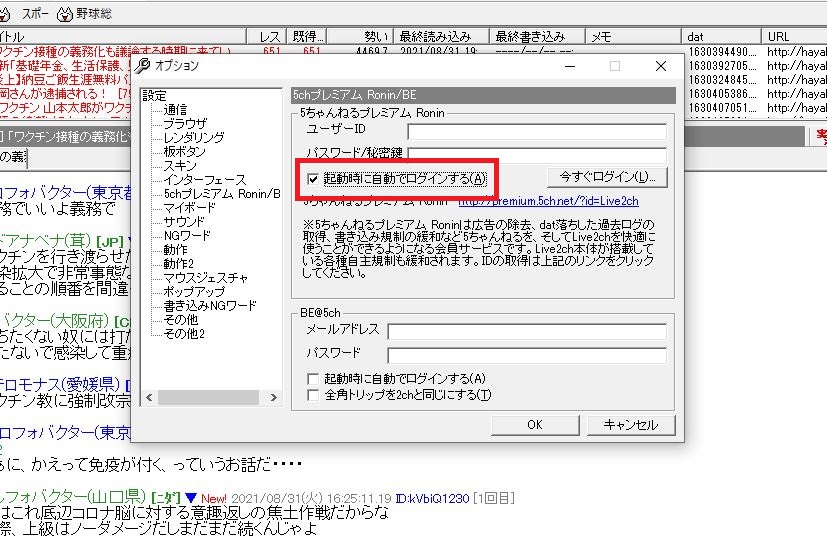This screenshot has height=539, width=827.
Task: Focus the BE メールアドレス input field
Action: tap(527, 332)
